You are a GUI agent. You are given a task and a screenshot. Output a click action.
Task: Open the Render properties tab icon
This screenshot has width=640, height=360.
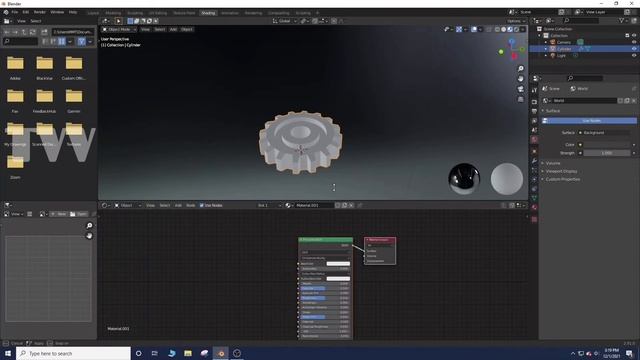(x=534, y=102)
